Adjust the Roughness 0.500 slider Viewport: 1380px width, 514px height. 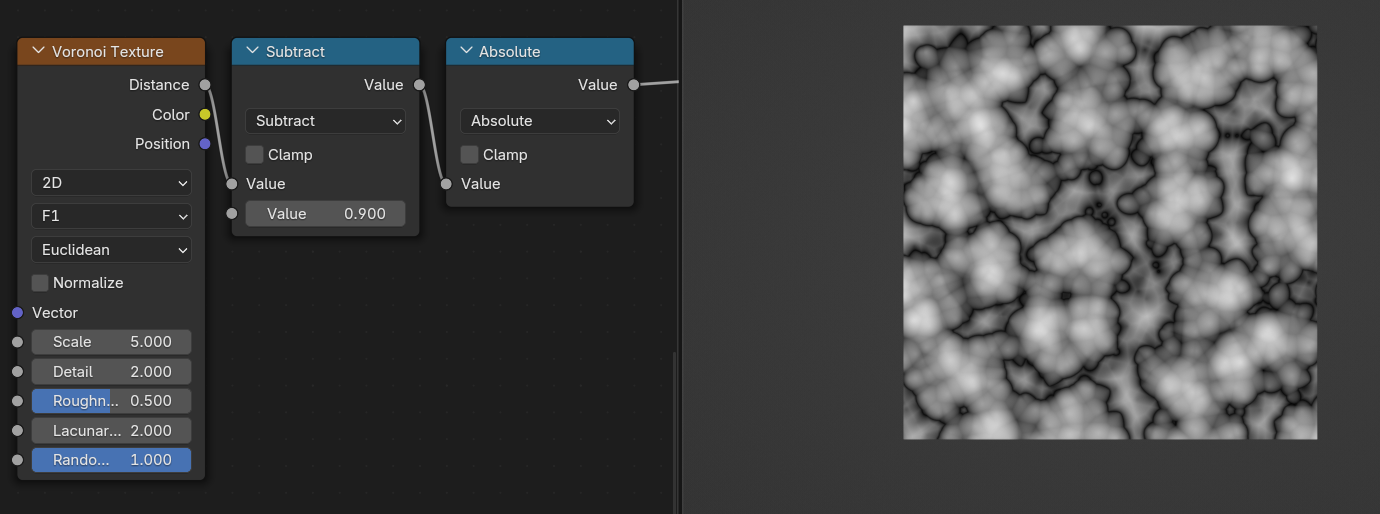point(111,401)
